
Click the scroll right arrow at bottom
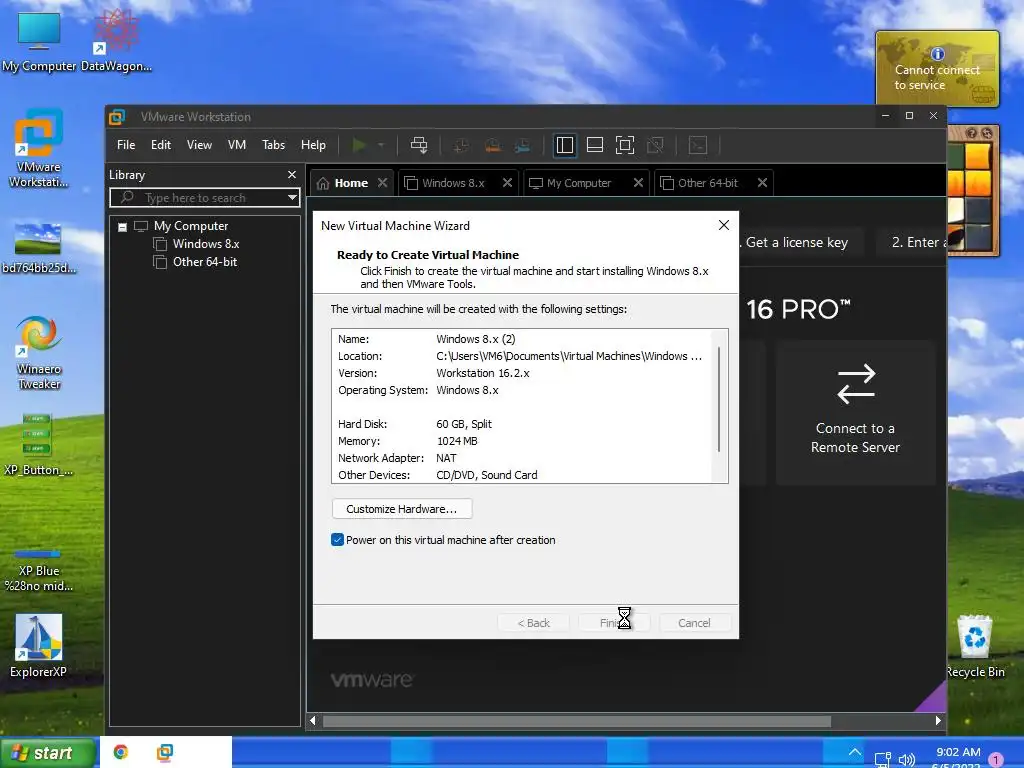[x=938, y=721]
